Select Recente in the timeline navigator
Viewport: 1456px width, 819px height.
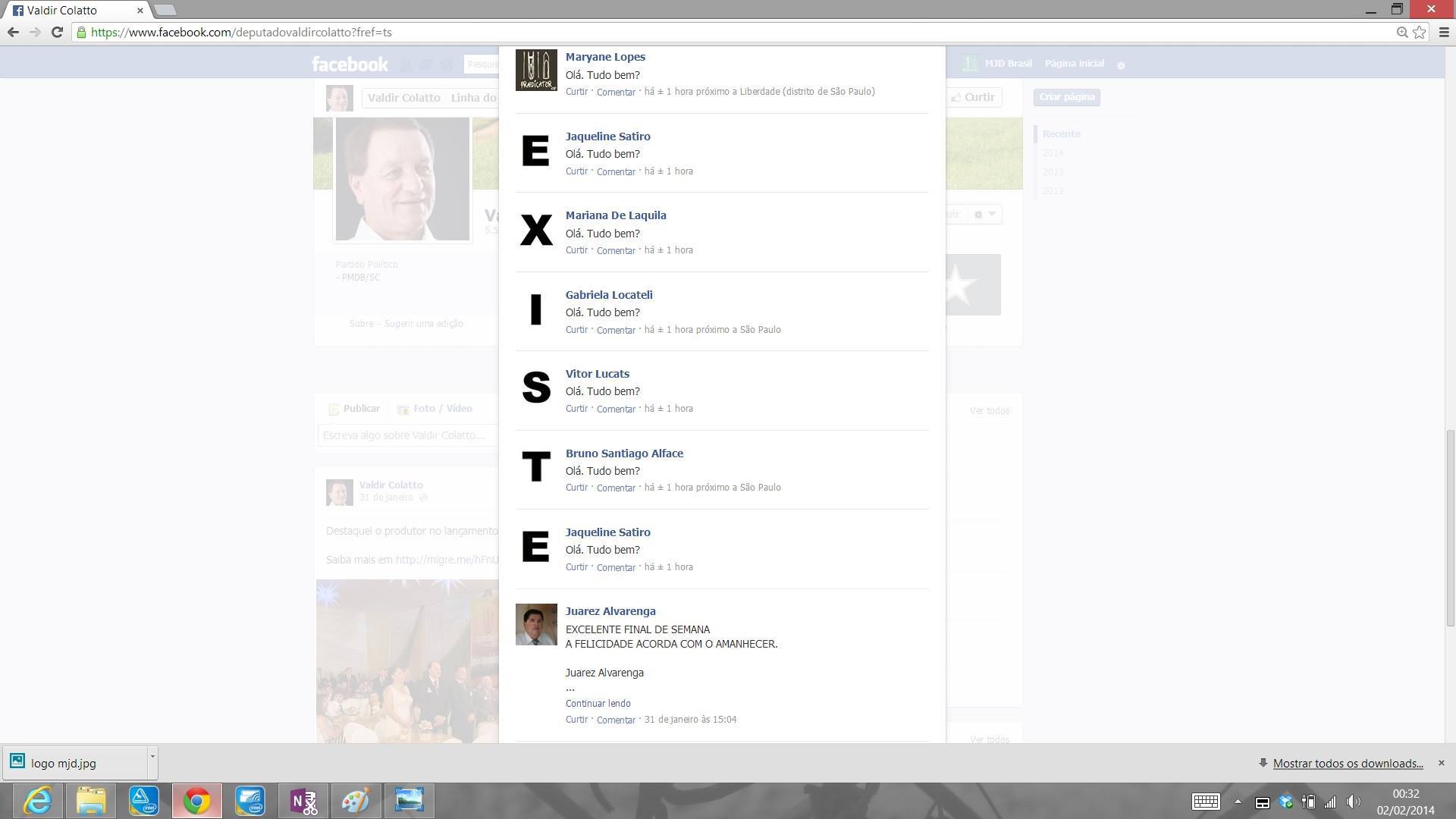pos(1061,134)
